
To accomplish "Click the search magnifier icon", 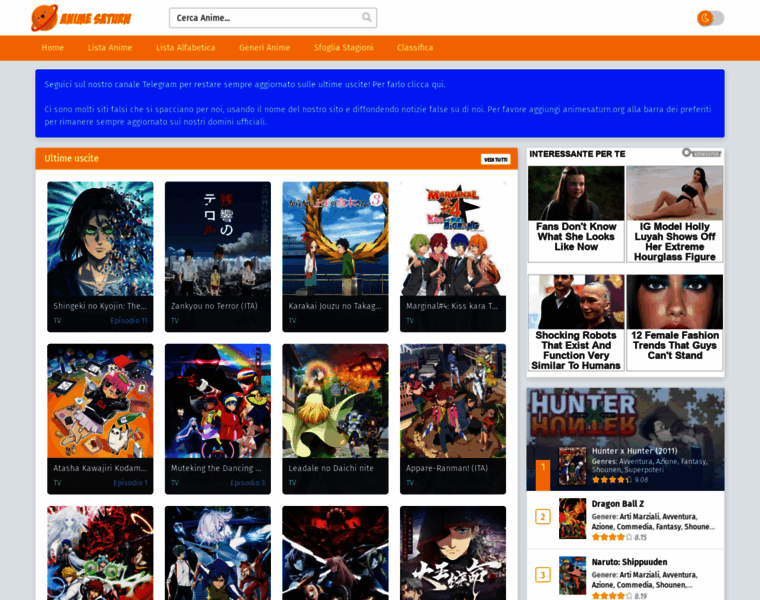I will coord(367,17).
